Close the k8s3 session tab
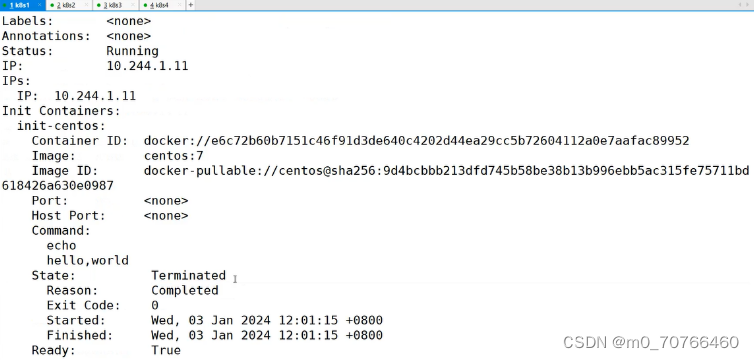The height and width of the screenshot is (360, 754). (x=133, y=5)
